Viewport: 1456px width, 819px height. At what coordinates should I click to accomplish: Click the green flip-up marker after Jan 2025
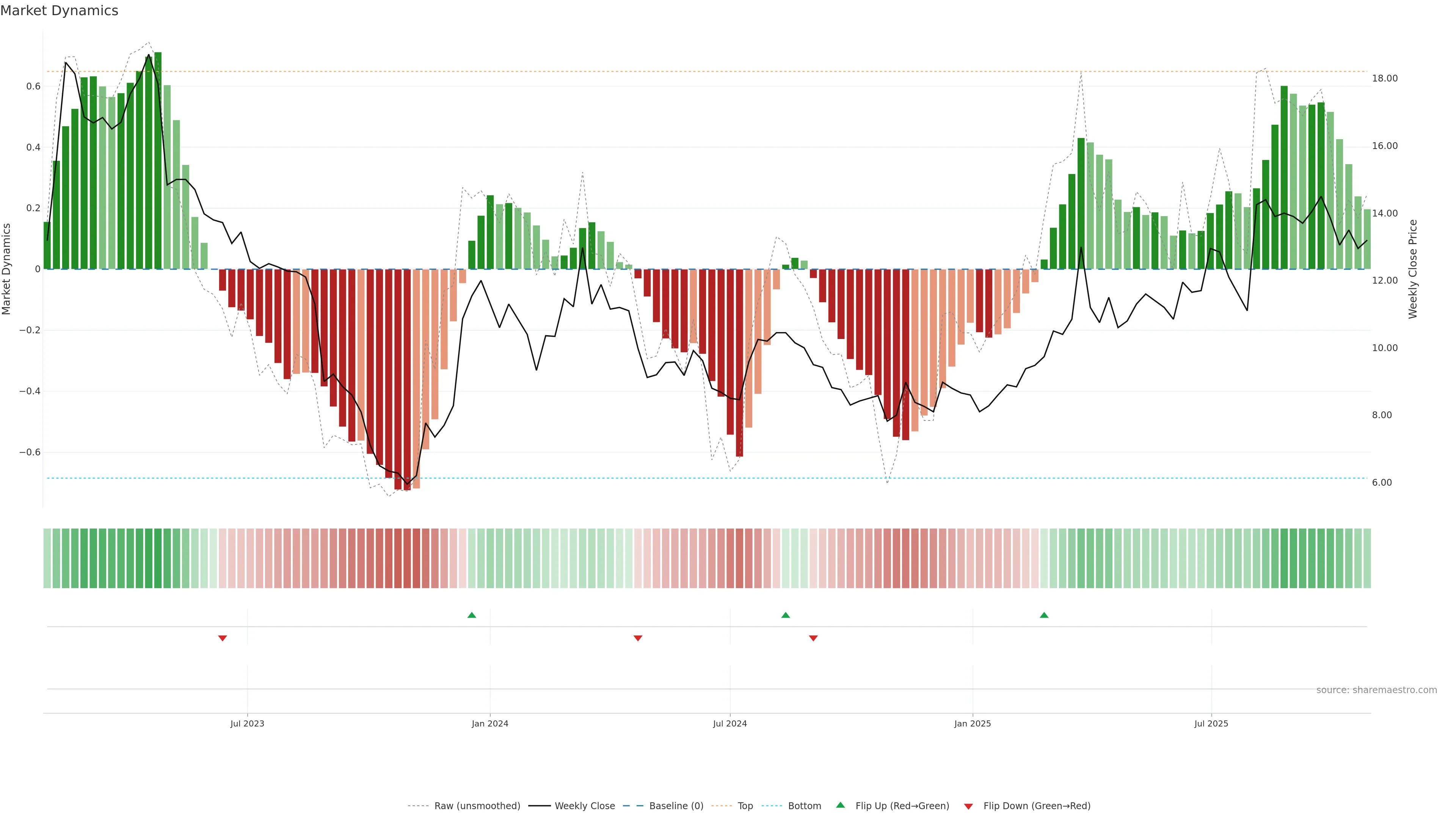(x=1044, y=615)
